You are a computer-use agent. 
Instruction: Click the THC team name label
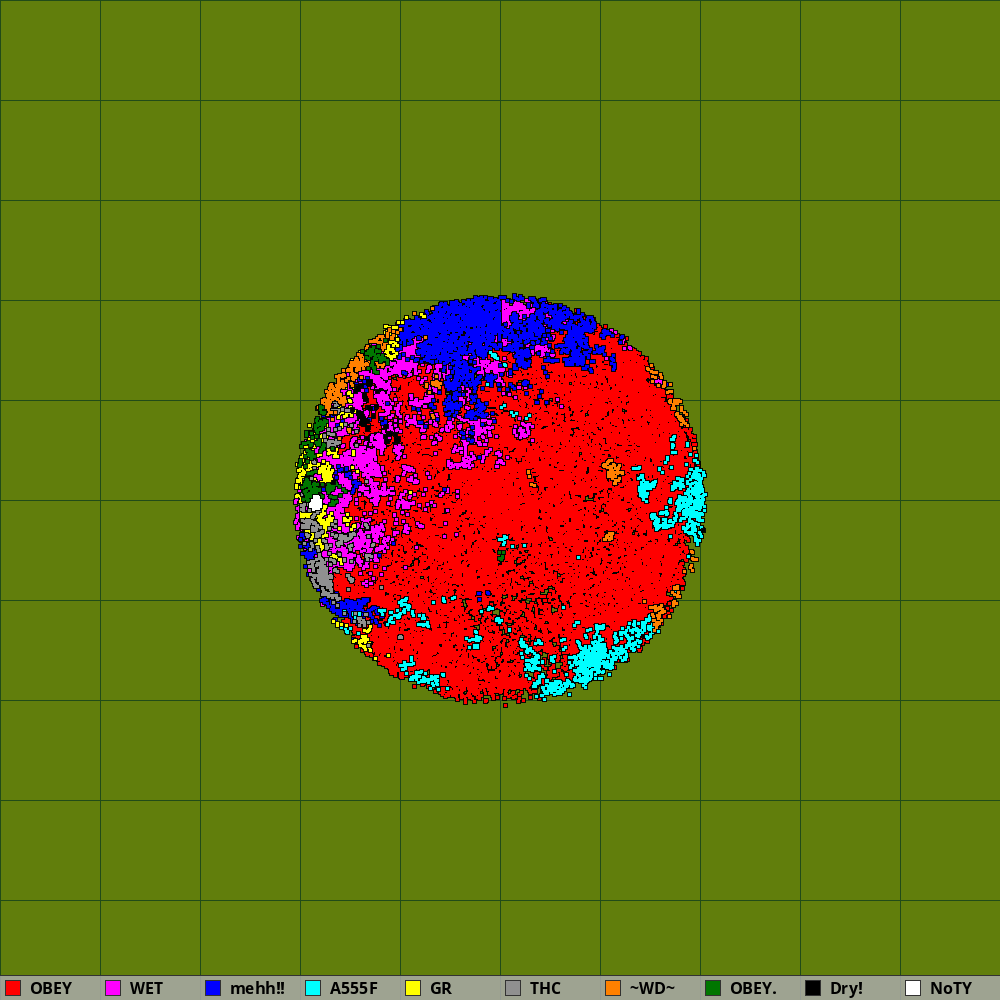tap(545, 988)
